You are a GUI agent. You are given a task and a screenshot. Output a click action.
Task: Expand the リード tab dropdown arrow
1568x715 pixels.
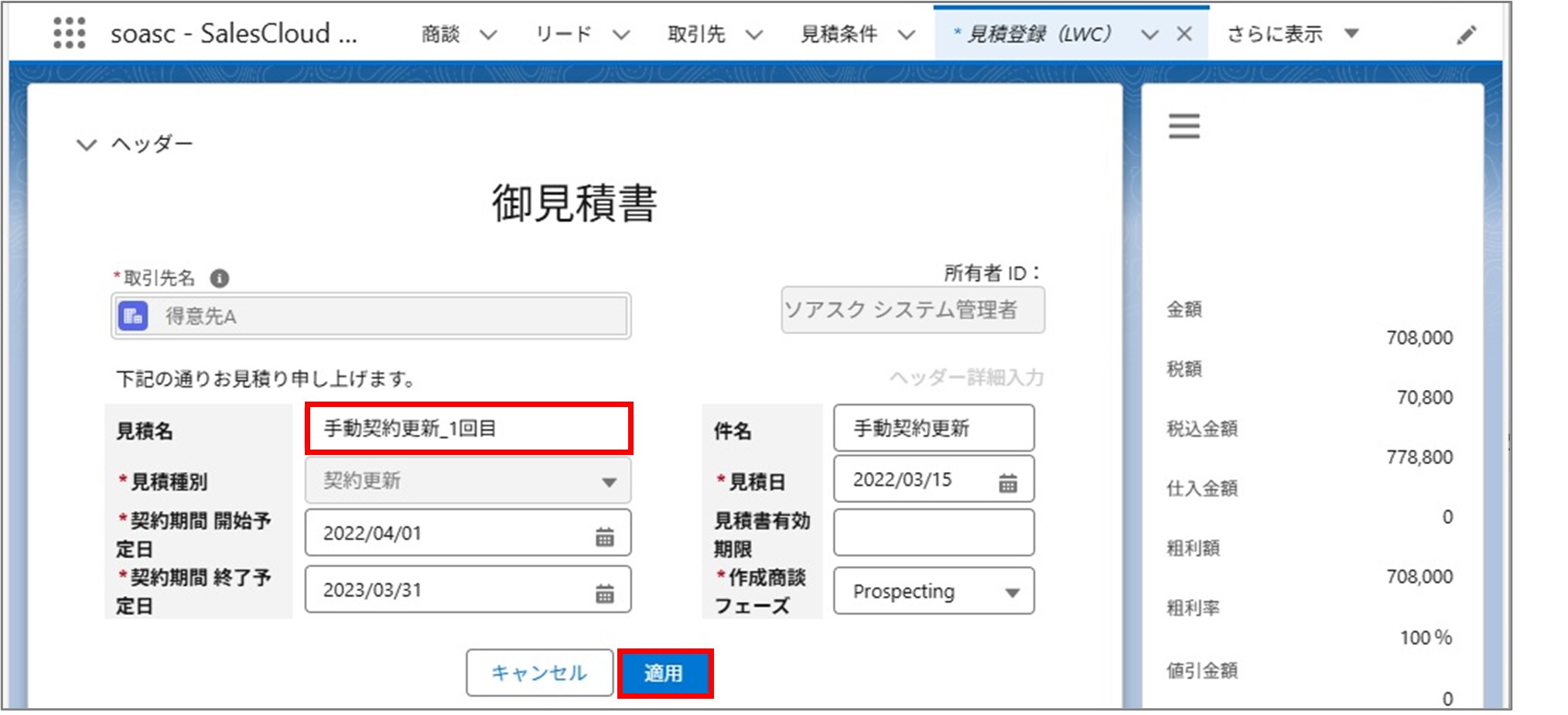[620, 34]
